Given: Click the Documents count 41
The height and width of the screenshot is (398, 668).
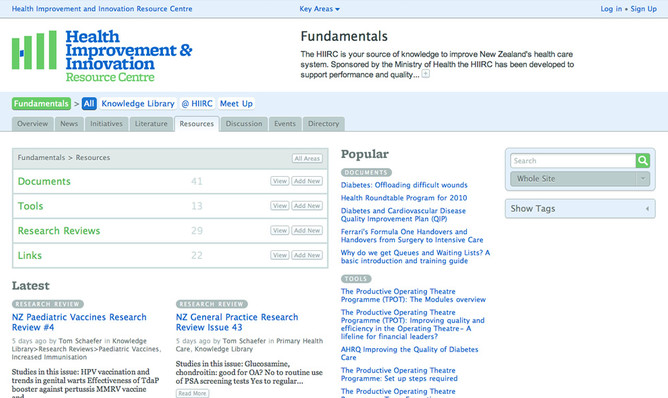Looking at the screenshot, I should (x=196, y=182).
